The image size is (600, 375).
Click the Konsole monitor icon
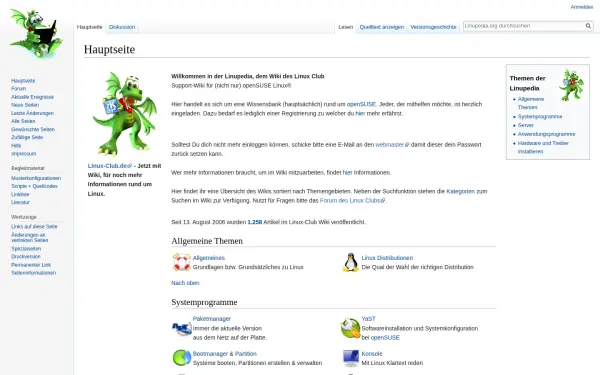[350, 358]
